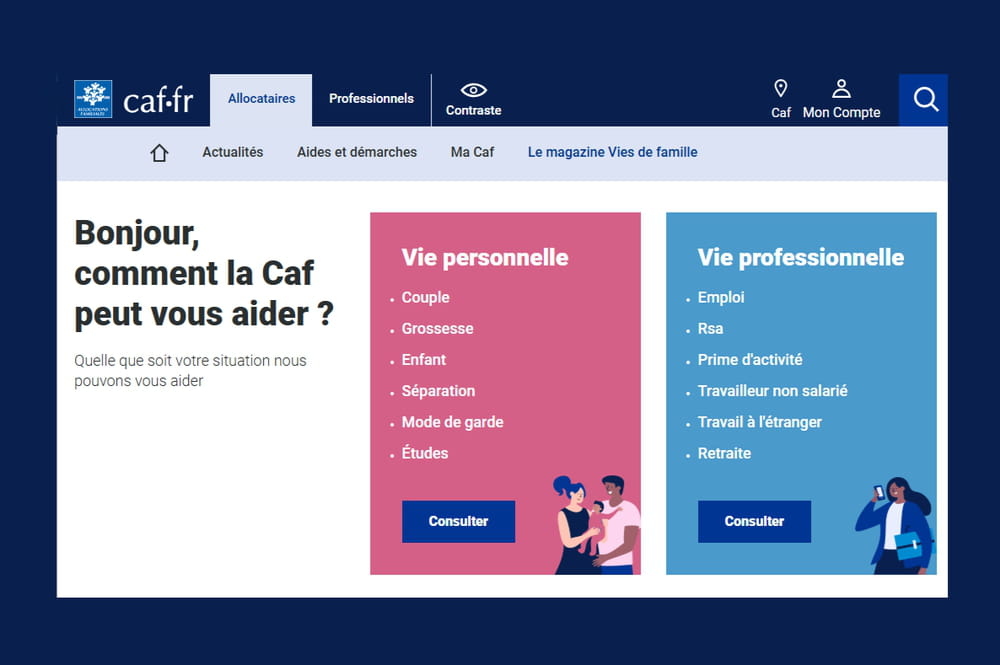The width and height of the screenshot is (1000, 665).
Task: Click the 'Quelle que soit votre situation' text
Action: [x=190, y=371]
